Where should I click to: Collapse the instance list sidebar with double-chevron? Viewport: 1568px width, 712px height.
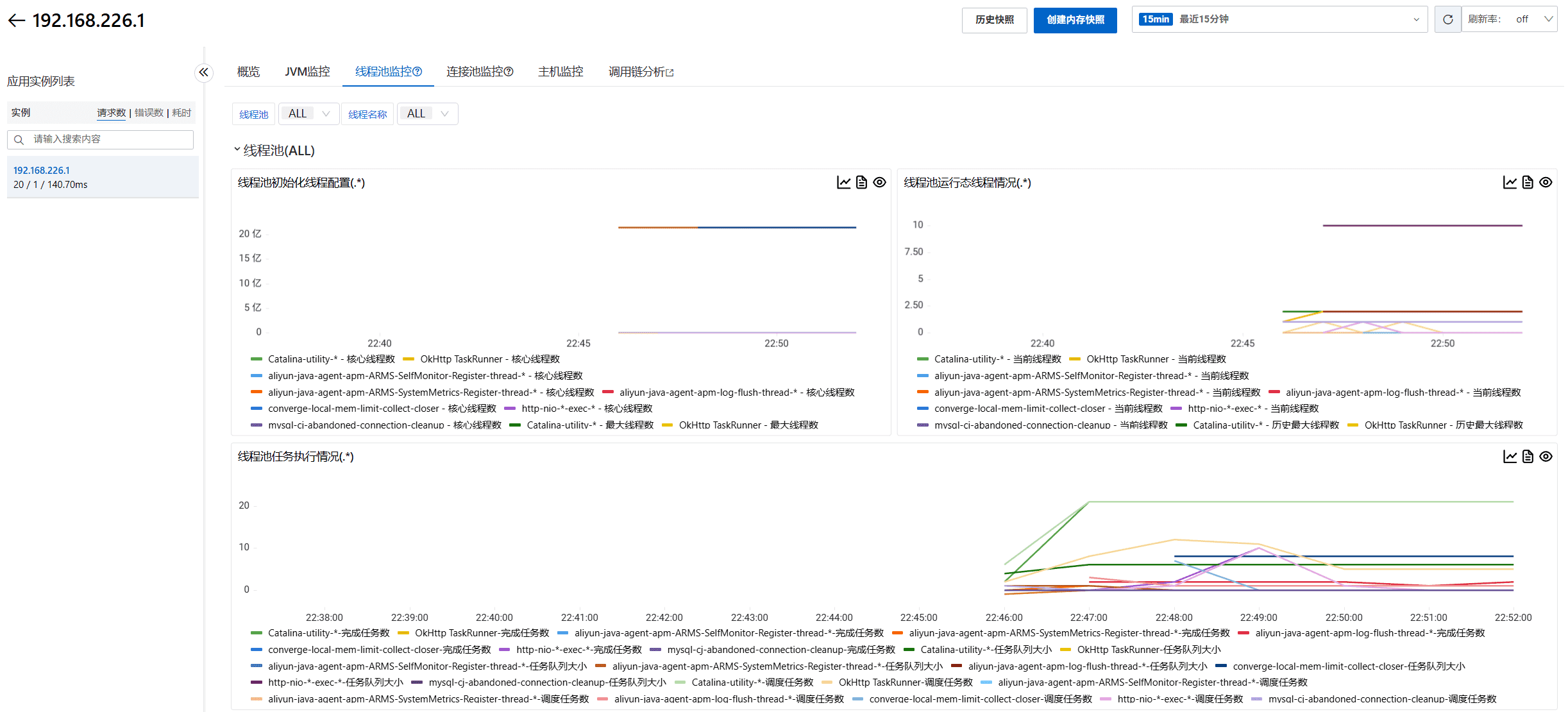pos(203,72)
